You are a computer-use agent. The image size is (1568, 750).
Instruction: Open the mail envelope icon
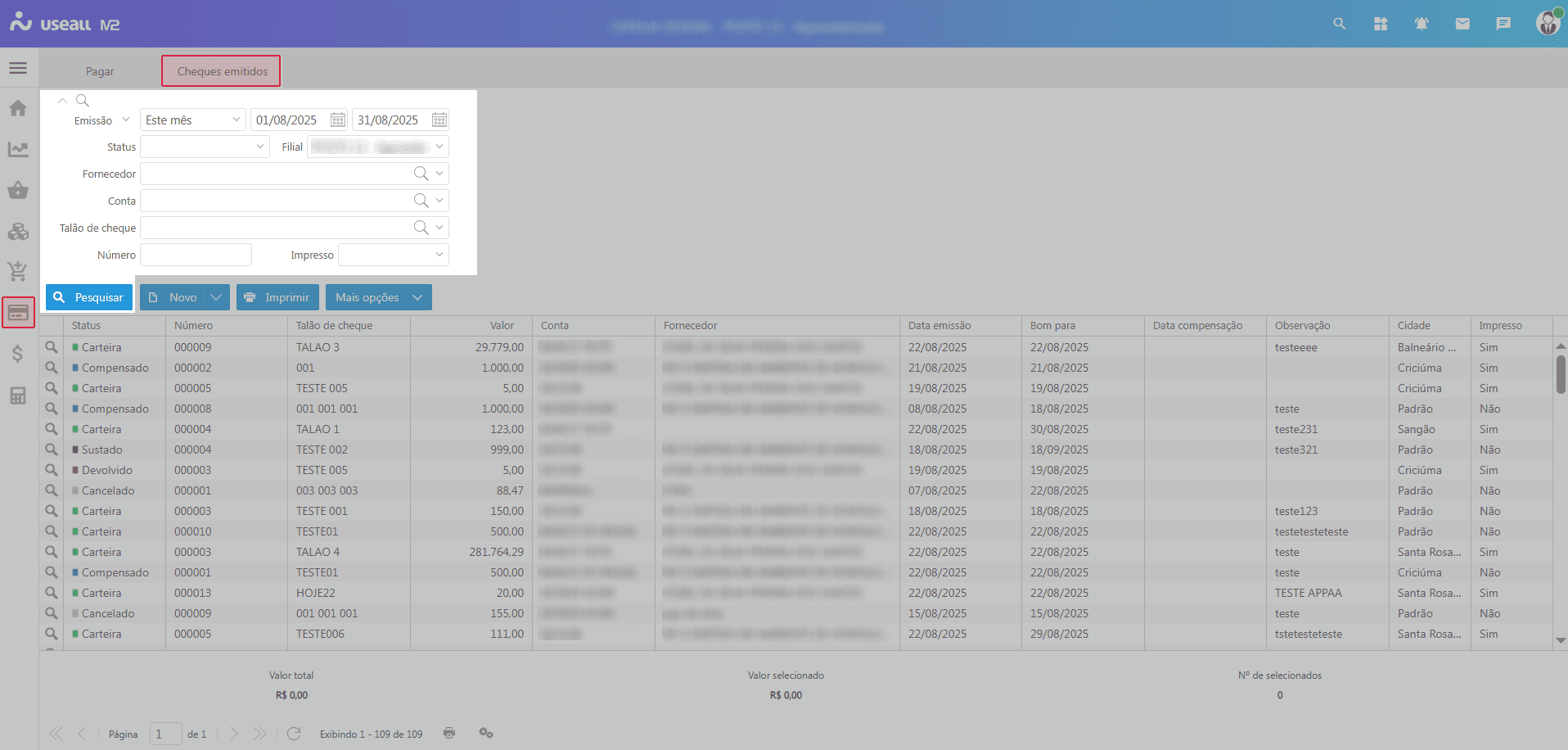1462,24
